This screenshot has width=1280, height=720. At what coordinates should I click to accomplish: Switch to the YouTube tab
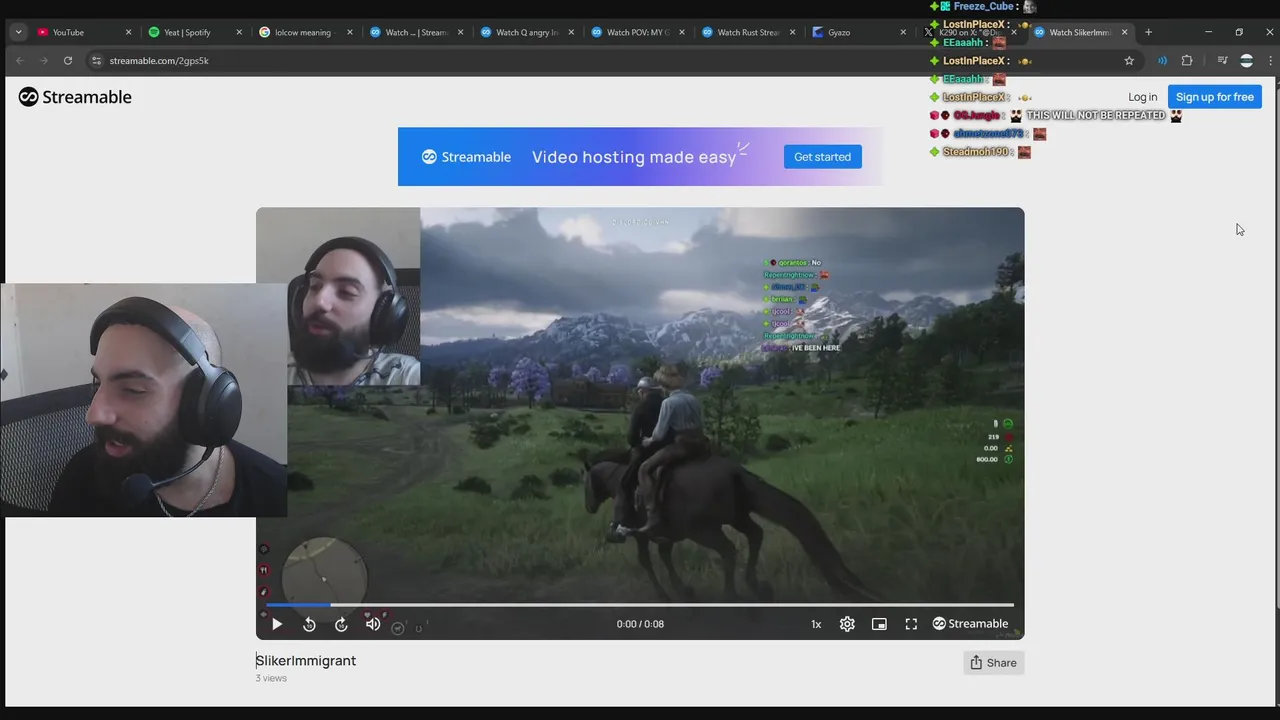point(84,32)
